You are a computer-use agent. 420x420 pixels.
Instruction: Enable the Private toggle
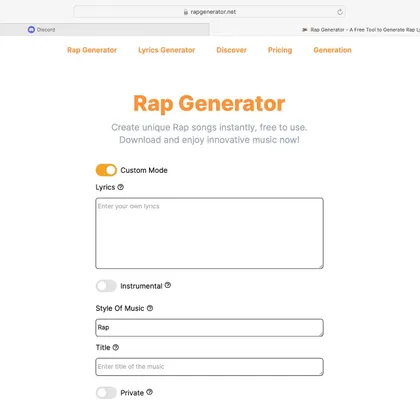coord(106,393)
